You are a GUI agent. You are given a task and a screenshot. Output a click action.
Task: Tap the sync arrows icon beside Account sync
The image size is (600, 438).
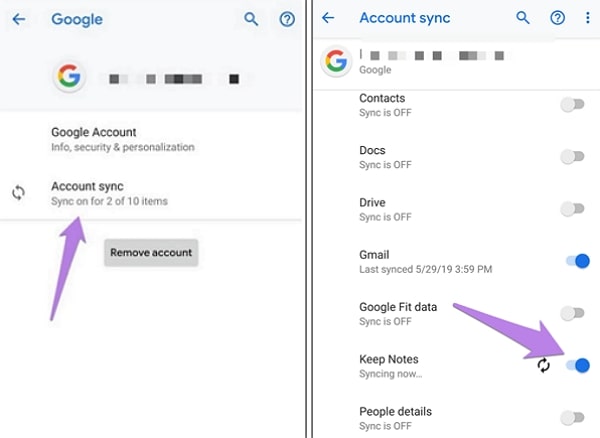pos(18,192)
